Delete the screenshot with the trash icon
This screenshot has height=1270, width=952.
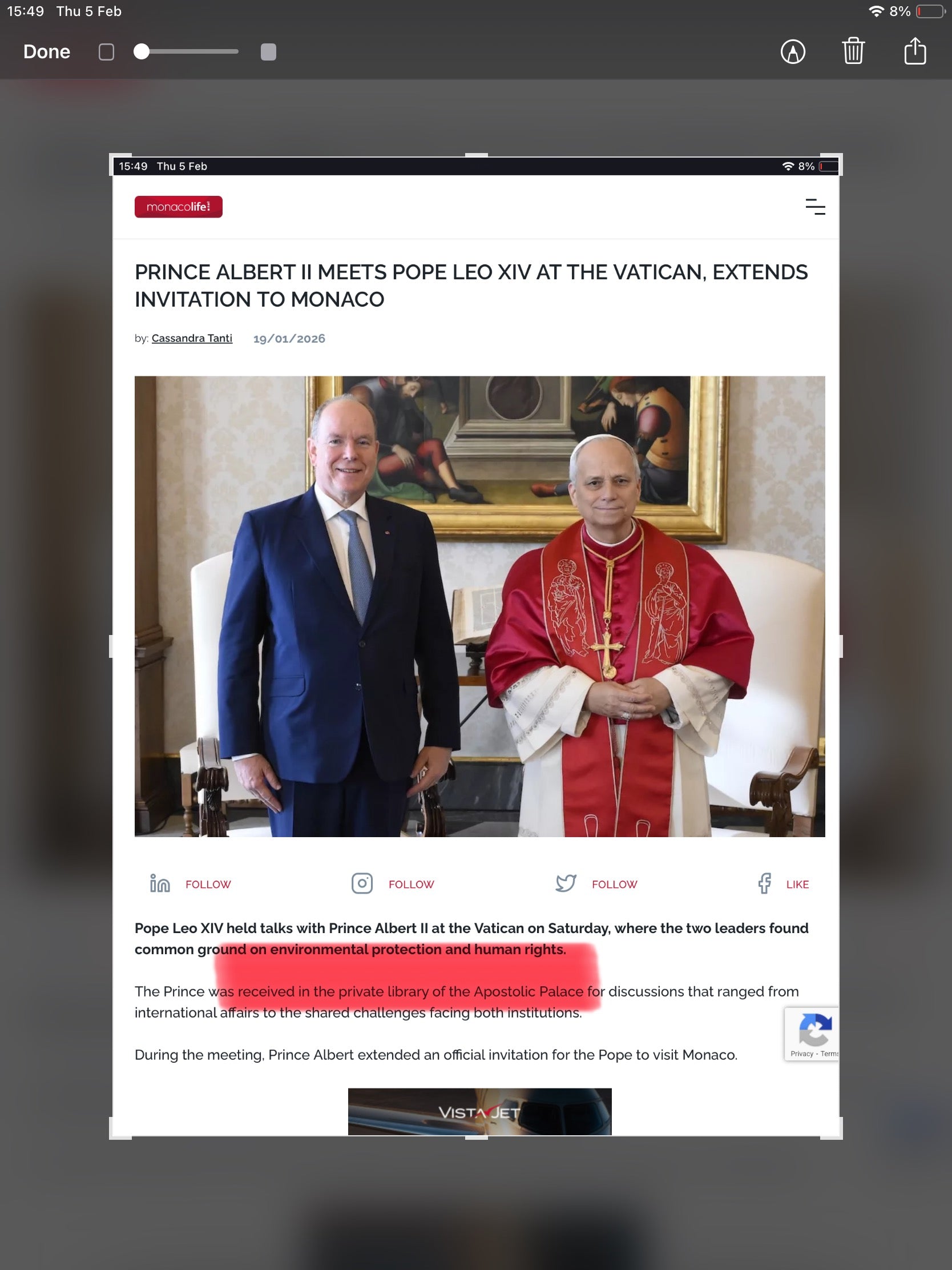point(853,50)
